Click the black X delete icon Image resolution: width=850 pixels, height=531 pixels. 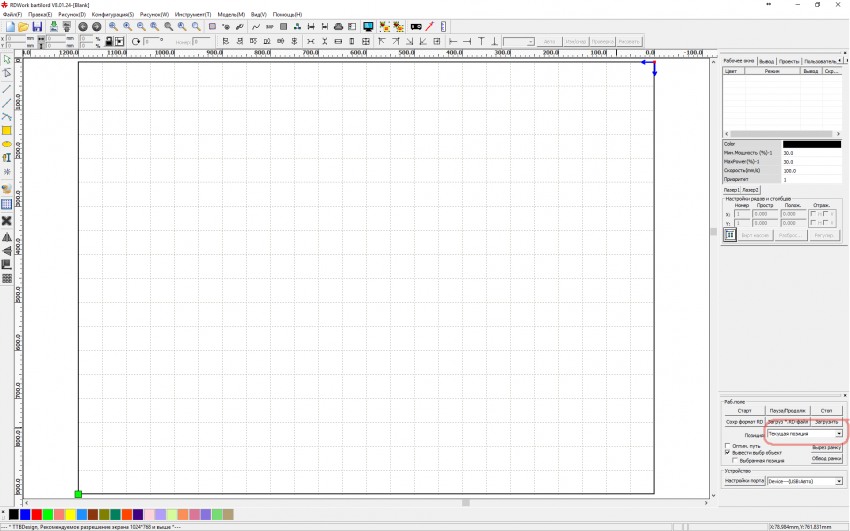tap(7, 221)
